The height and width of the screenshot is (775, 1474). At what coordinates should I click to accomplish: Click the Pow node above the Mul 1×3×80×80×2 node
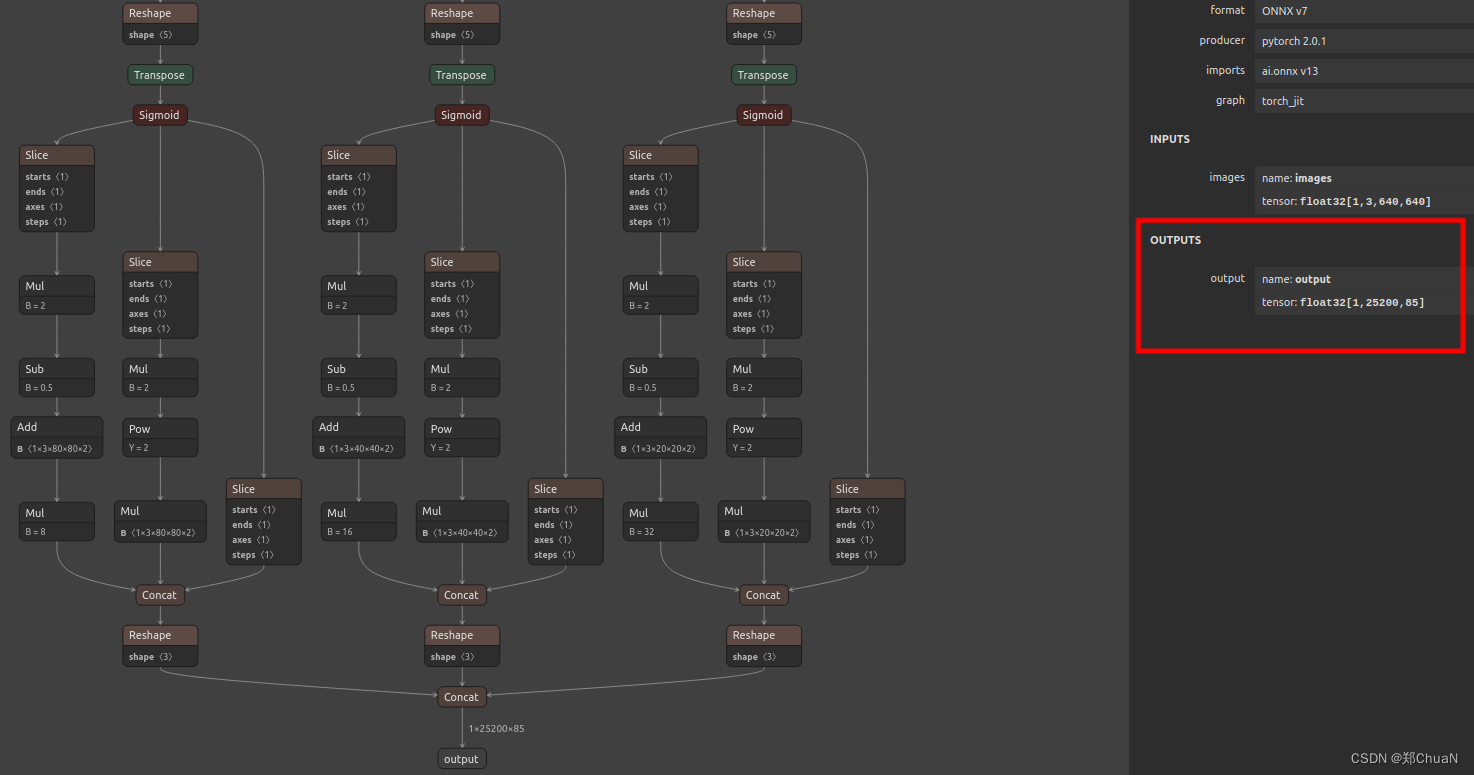coord(161,438)
